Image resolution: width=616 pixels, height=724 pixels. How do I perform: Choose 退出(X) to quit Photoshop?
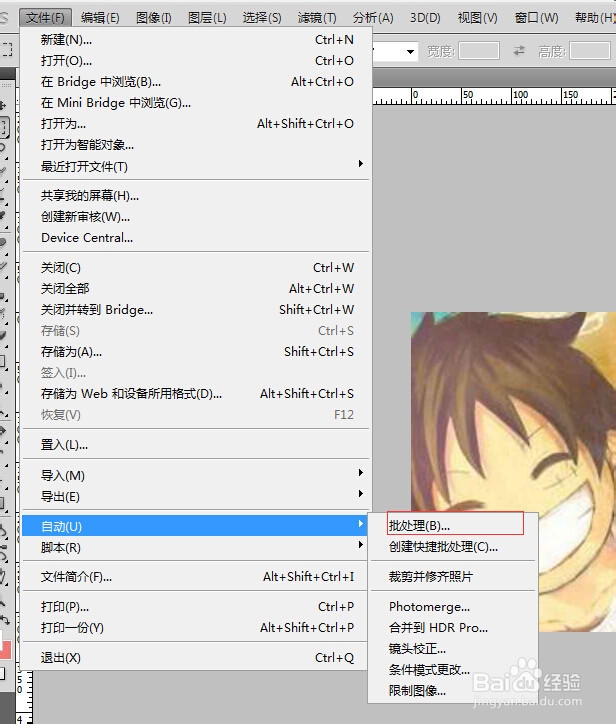tap(196, 658)
